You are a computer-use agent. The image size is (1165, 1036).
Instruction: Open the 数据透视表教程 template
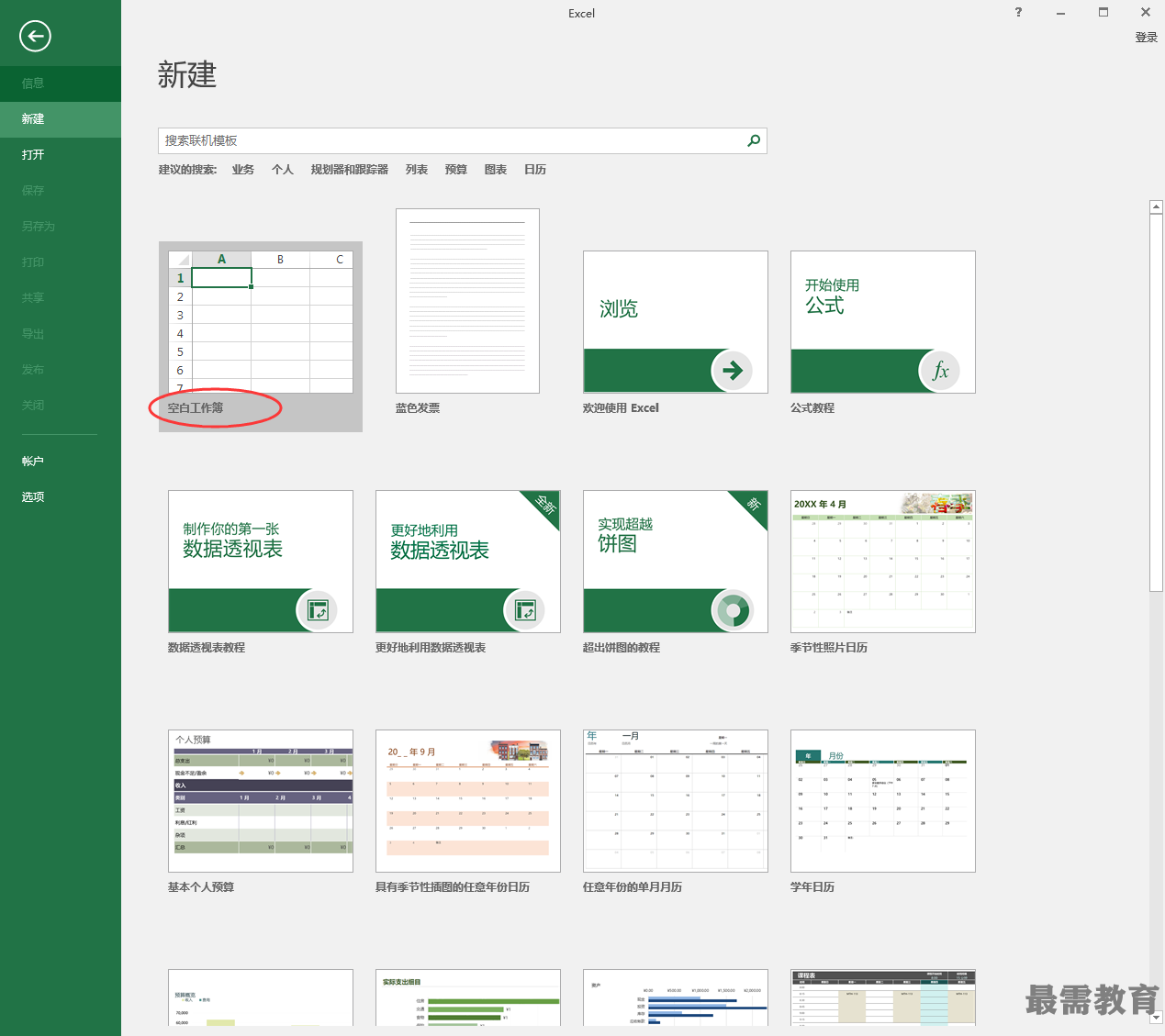(x=261, y=562)
